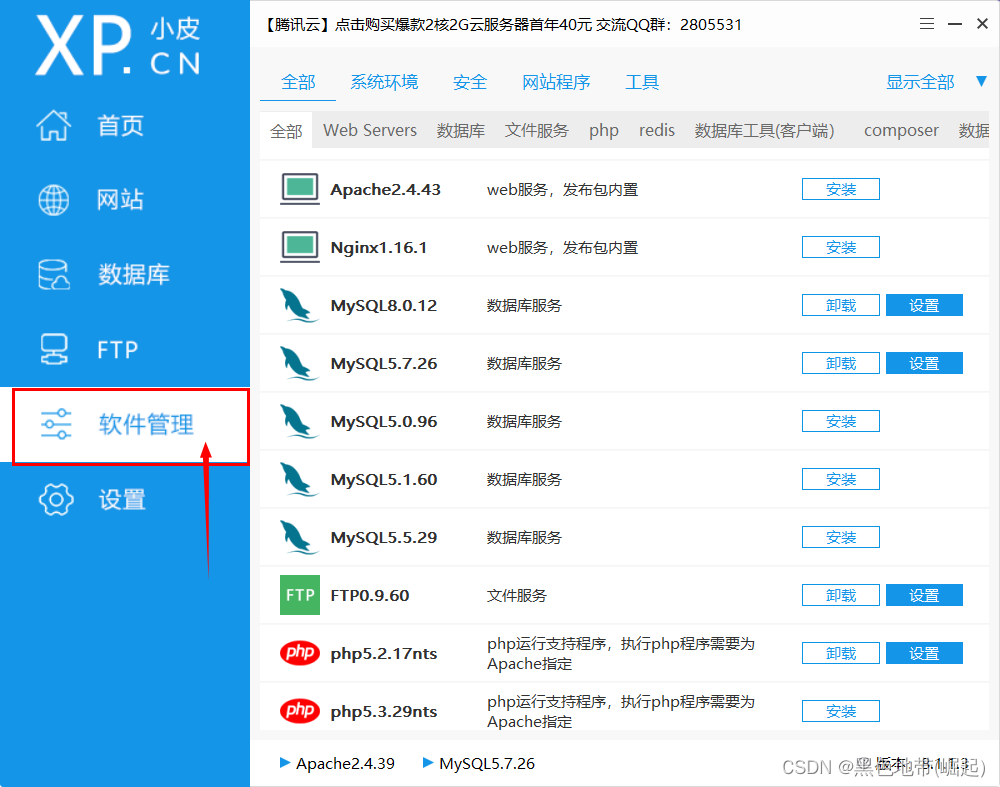Select the 全部 sub-category tab

click(x=286, y=131)
